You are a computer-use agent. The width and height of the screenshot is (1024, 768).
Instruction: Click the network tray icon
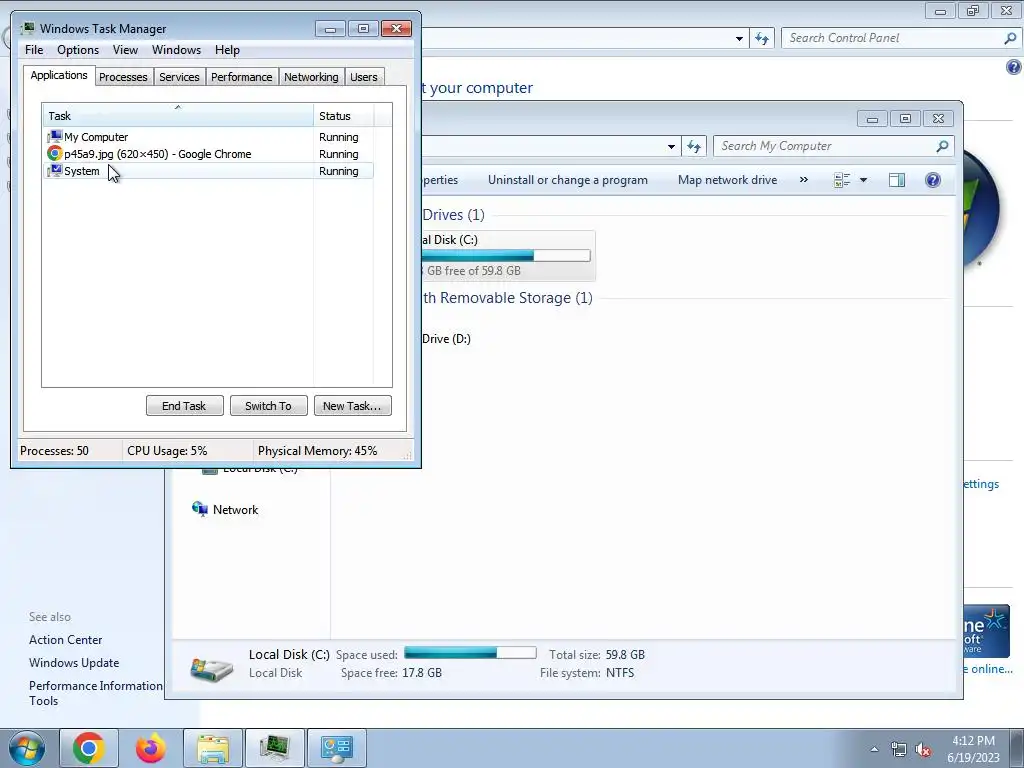point(899,750)
